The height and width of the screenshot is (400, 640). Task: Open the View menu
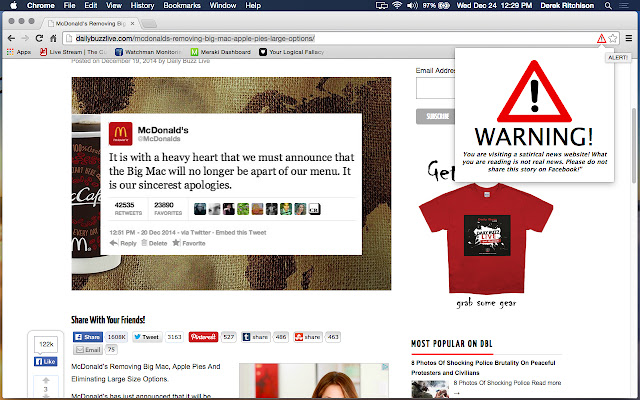click(x=114, y=5)
